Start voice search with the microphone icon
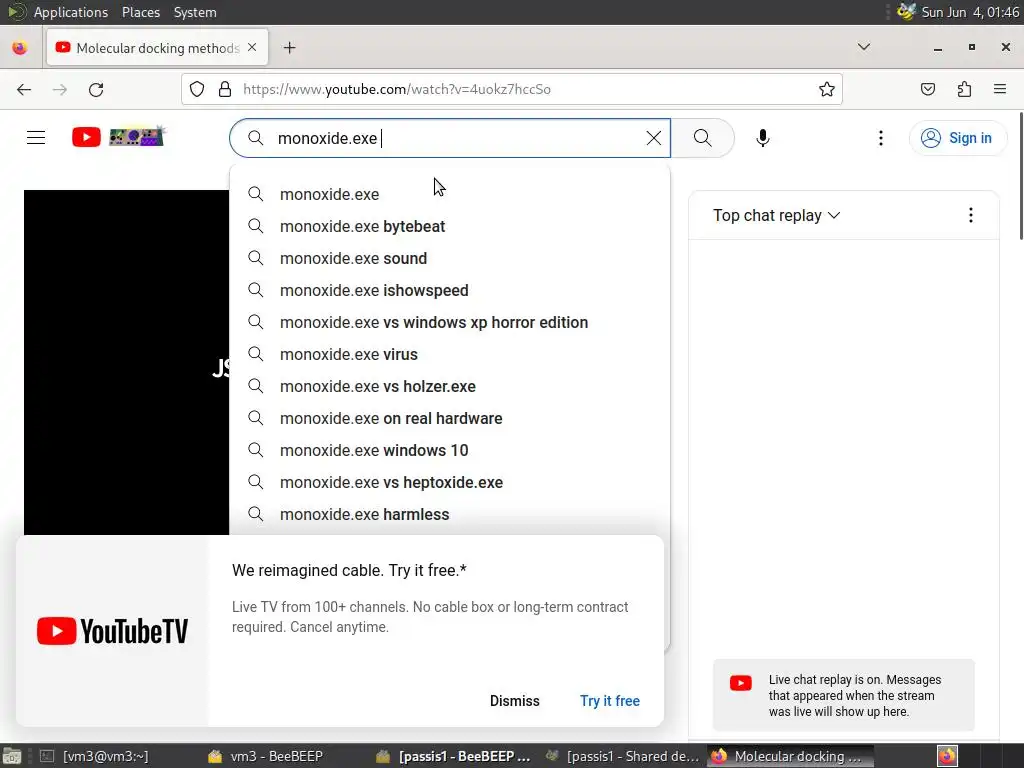1024x768 pixels. [762, 138]
